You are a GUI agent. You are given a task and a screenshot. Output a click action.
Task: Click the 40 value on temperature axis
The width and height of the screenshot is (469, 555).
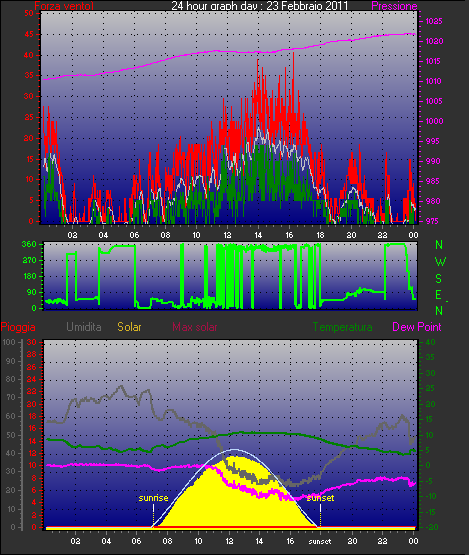(x=430, y=342)
